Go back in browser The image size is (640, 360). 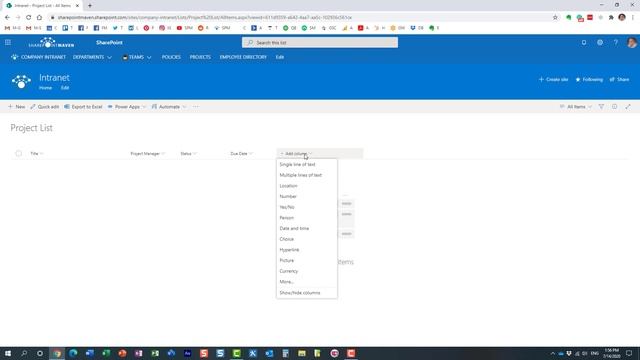(7, 18)
